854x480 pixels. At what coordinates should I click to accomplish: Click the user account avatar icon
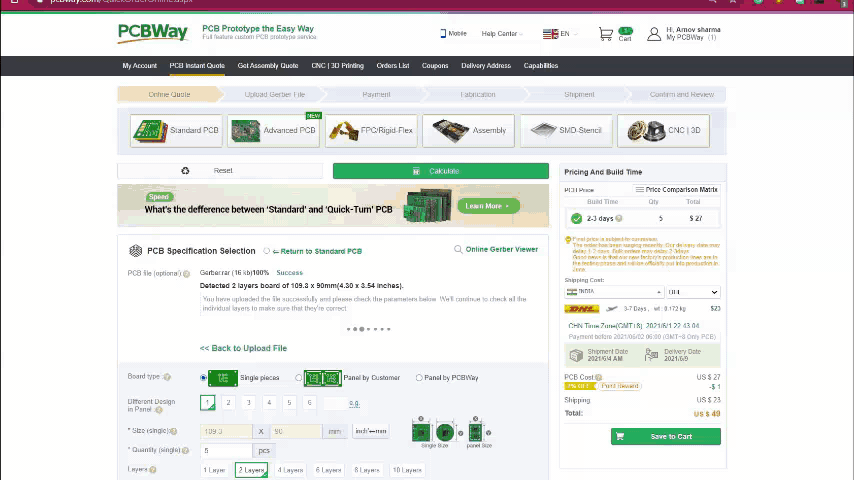pos(654,34)
